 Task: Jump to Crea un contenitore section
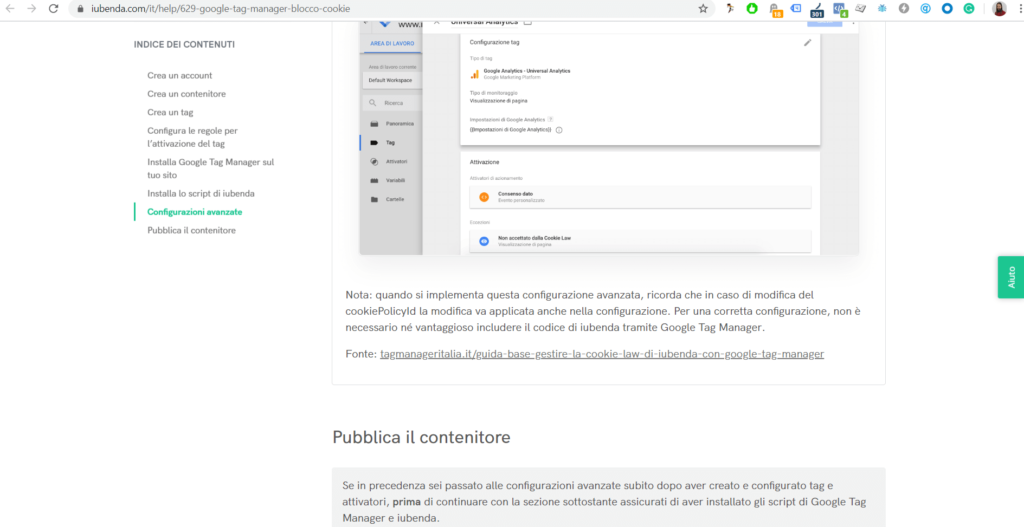coord(187,93)
